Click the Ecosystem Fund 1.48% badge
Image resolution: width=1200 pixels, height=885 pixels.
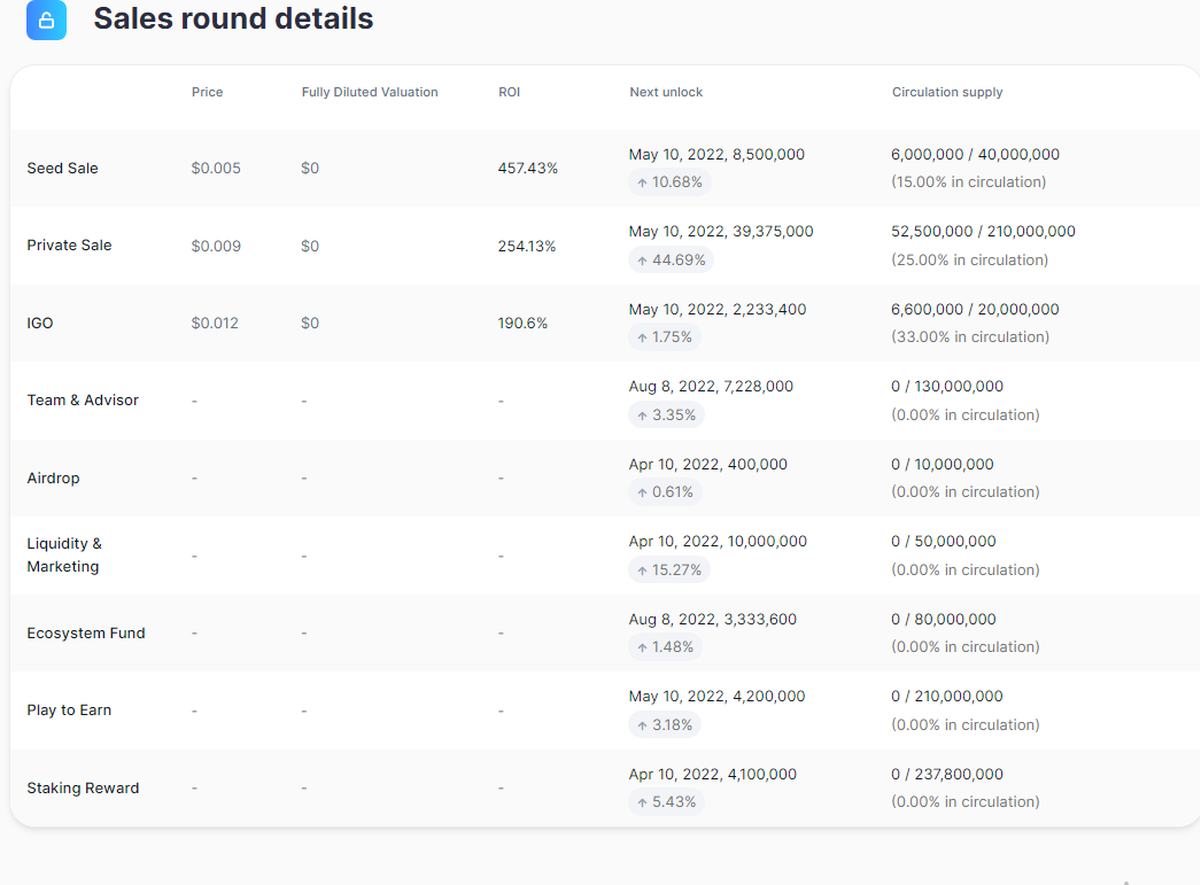(x=665, y=647)
